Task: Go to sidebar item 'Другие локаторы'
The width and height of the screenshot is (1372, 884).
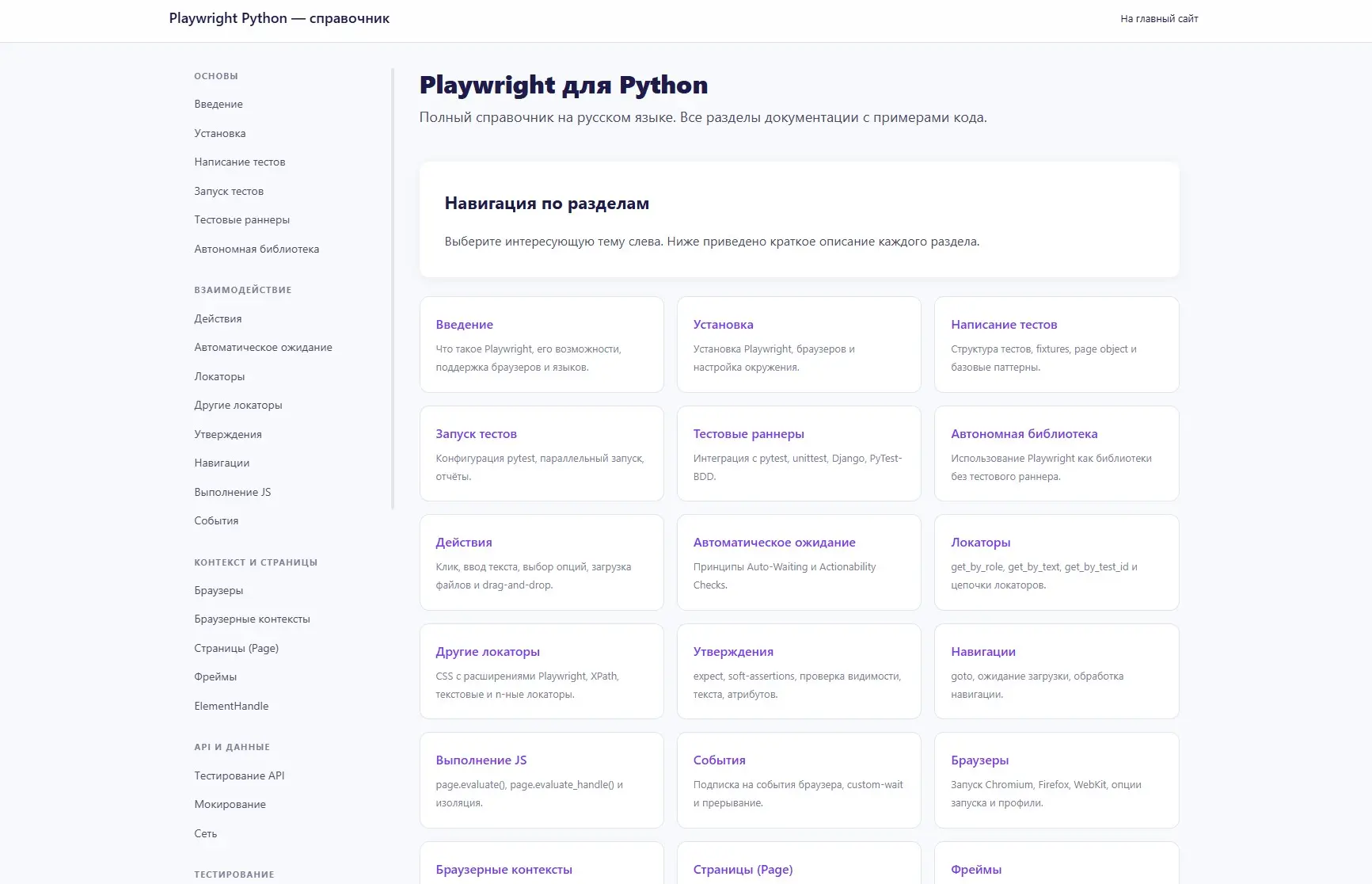Action: pos(238,405)
